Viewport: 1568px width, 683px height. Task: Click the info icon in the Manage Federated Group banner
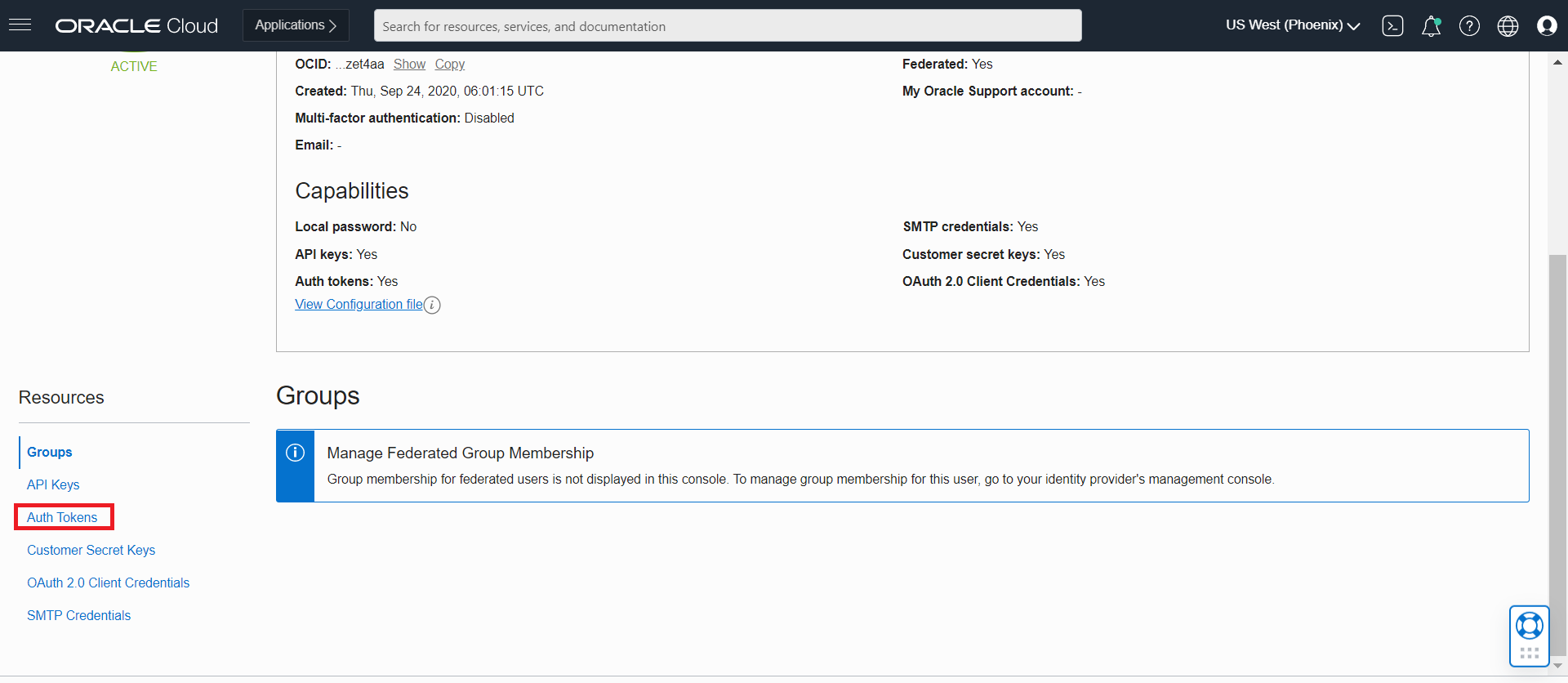tap(295, 453)
